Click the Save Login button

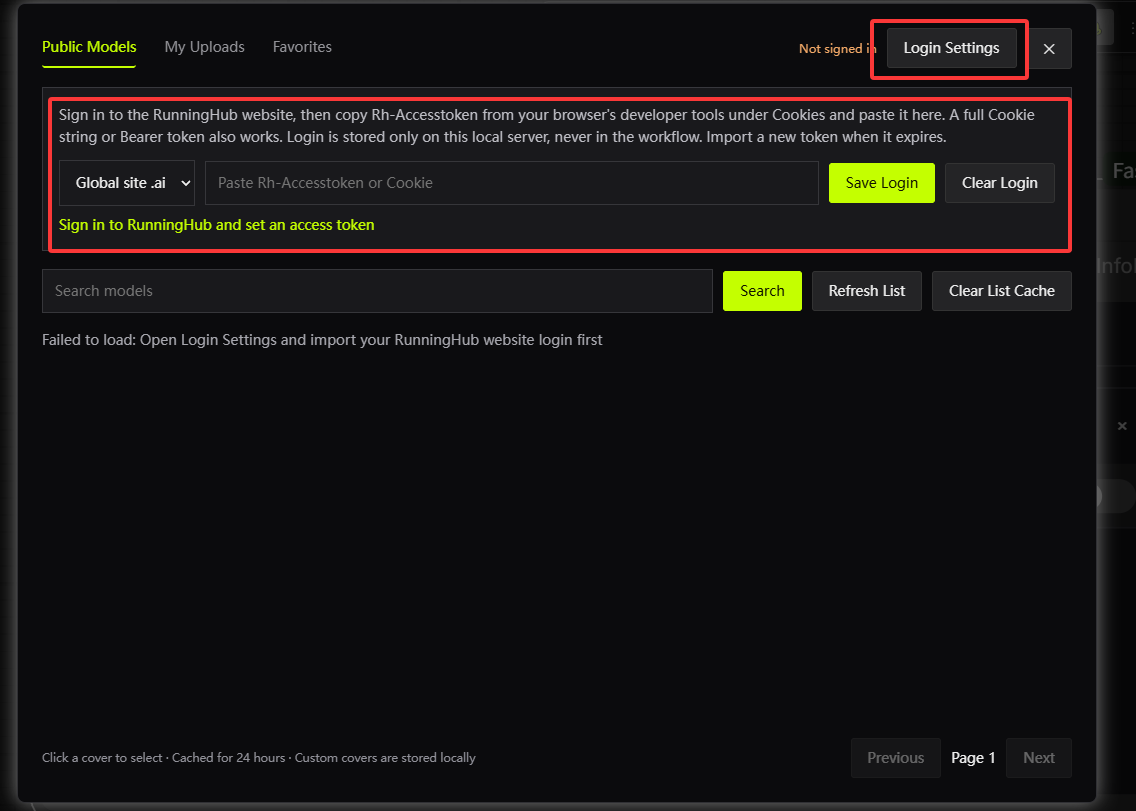882,183
